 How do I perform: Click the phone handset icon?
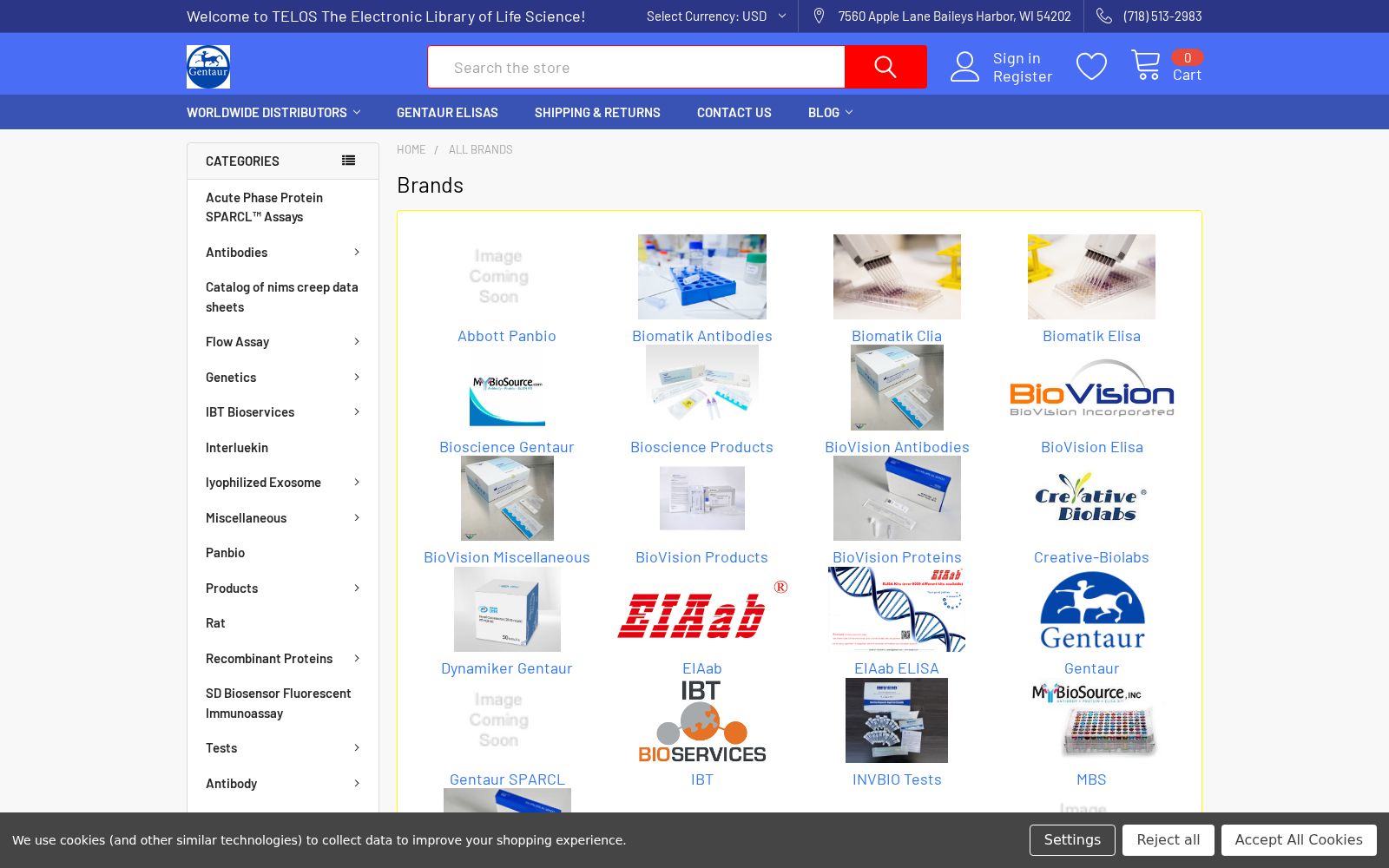[1103, 16]
